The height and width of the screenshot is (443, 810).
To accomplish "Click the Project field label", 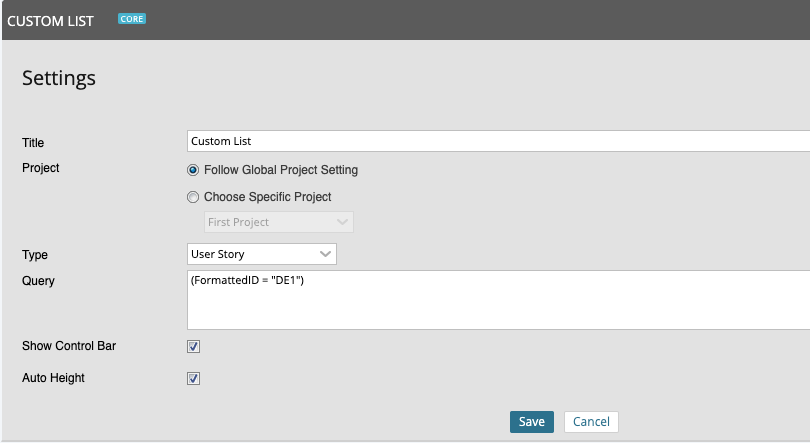I will (41, 168).
